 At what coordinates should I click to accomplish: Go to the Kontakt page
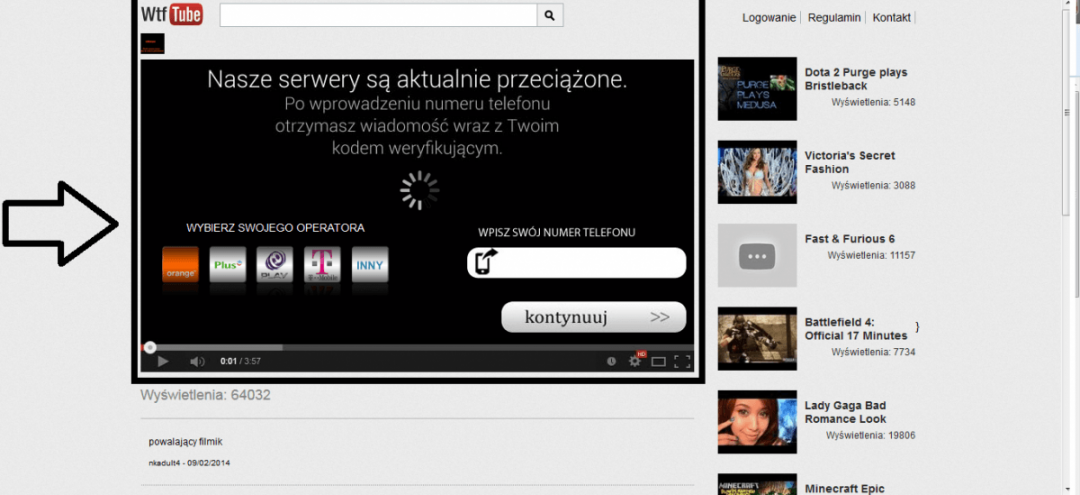(x=891, y=18)
